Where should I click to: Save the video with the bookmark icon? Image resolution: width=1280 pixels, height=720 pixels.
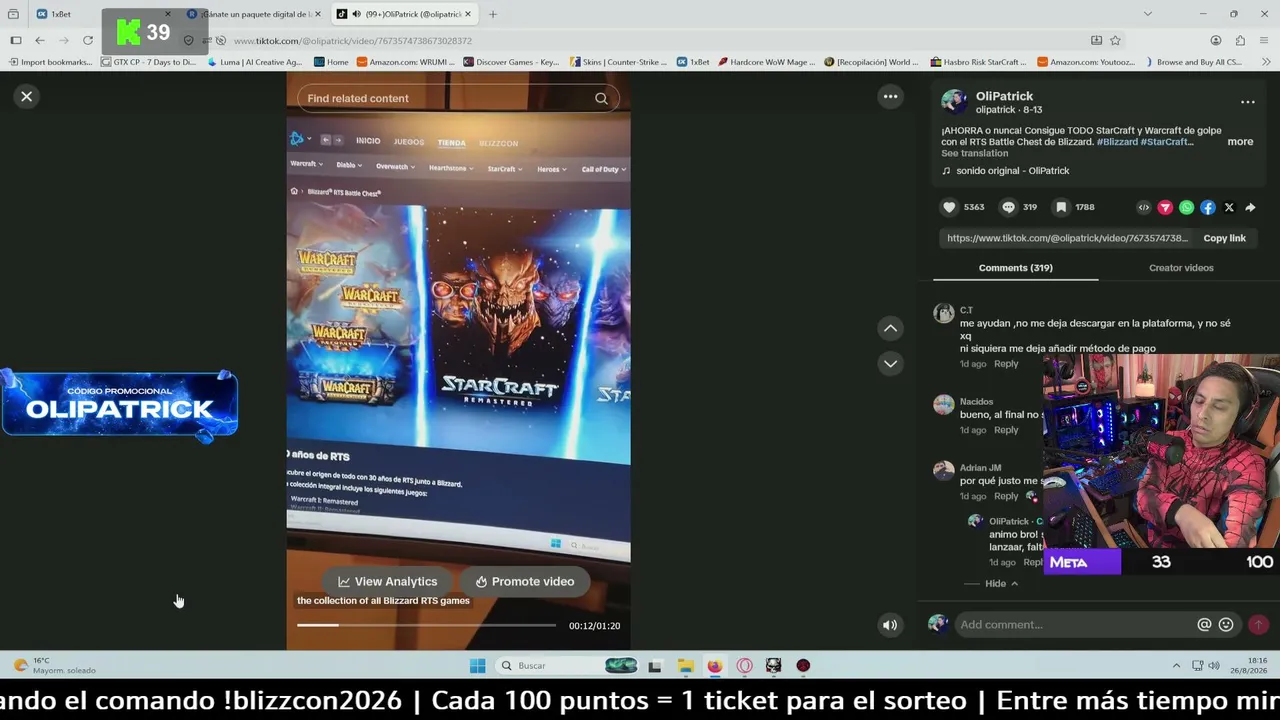pos(1061,207)
